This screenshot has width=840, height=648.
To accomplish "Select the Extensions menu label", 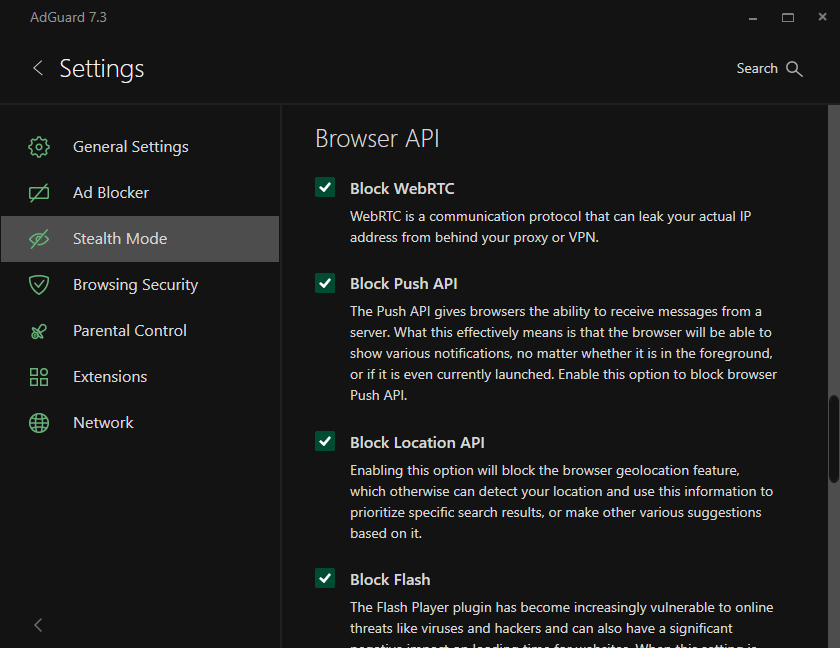I will 110,377.
